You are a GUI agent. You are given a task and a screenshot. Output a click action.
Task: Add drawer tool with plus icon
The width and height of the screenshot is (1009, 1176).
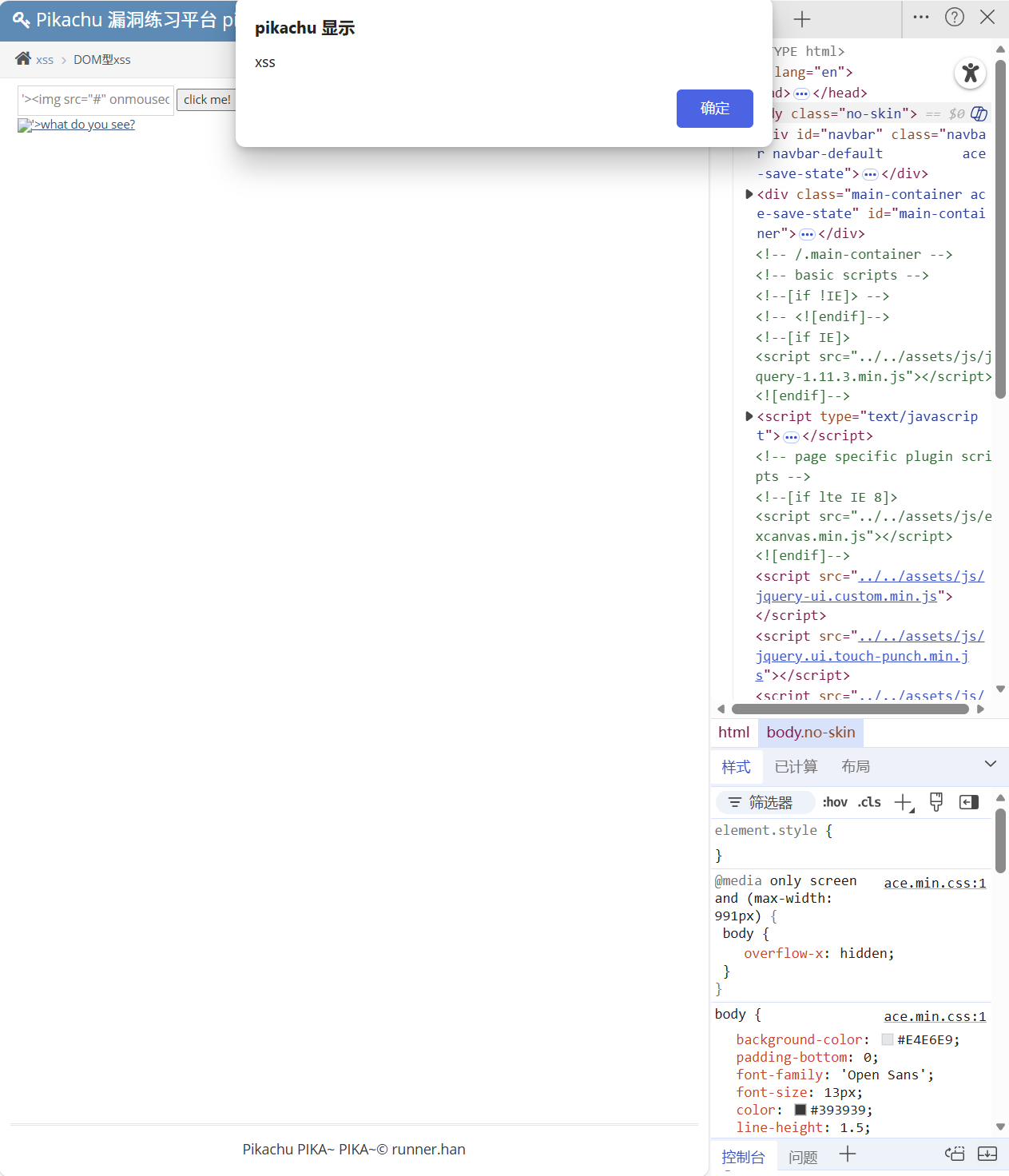pyautogui.click(x=848, y=1154)
